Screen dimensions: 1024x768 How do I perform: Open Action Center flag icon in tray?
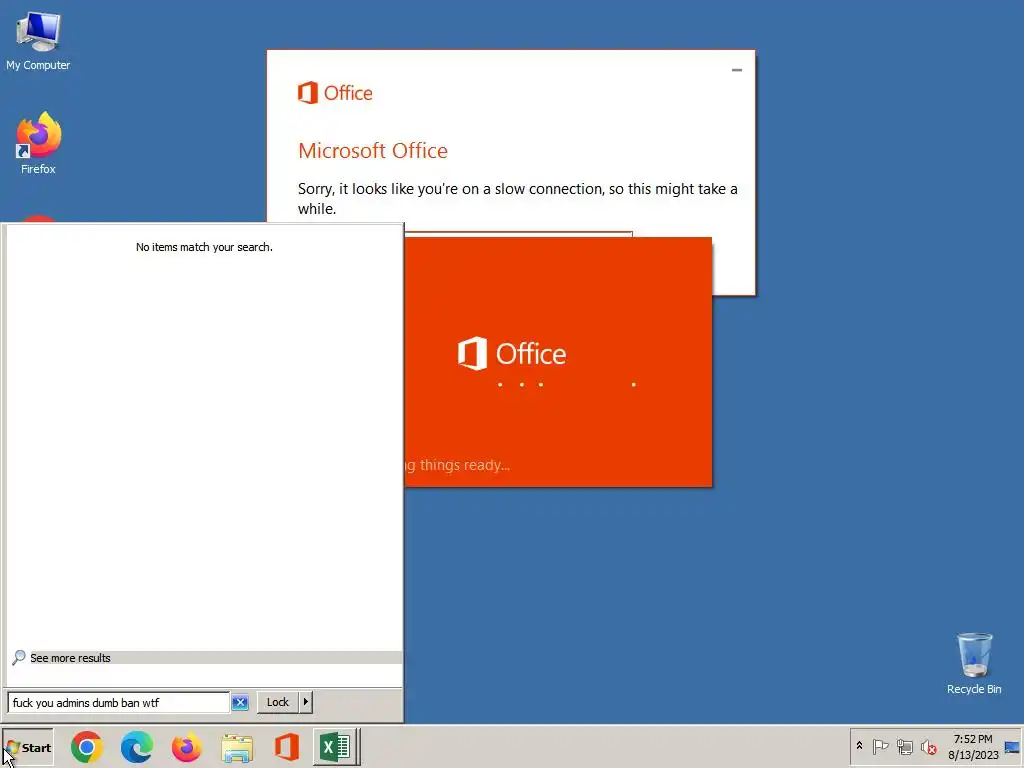tap(880, 746)
